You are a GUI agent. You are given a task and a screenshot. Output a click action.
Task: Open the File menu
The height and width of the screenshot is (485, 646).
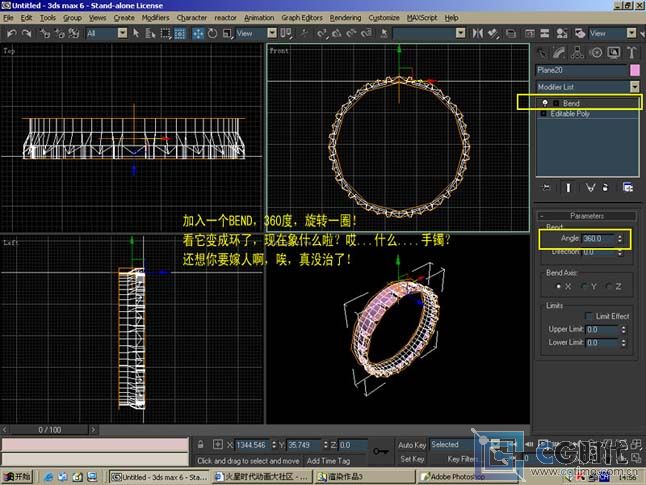[8, 18]
